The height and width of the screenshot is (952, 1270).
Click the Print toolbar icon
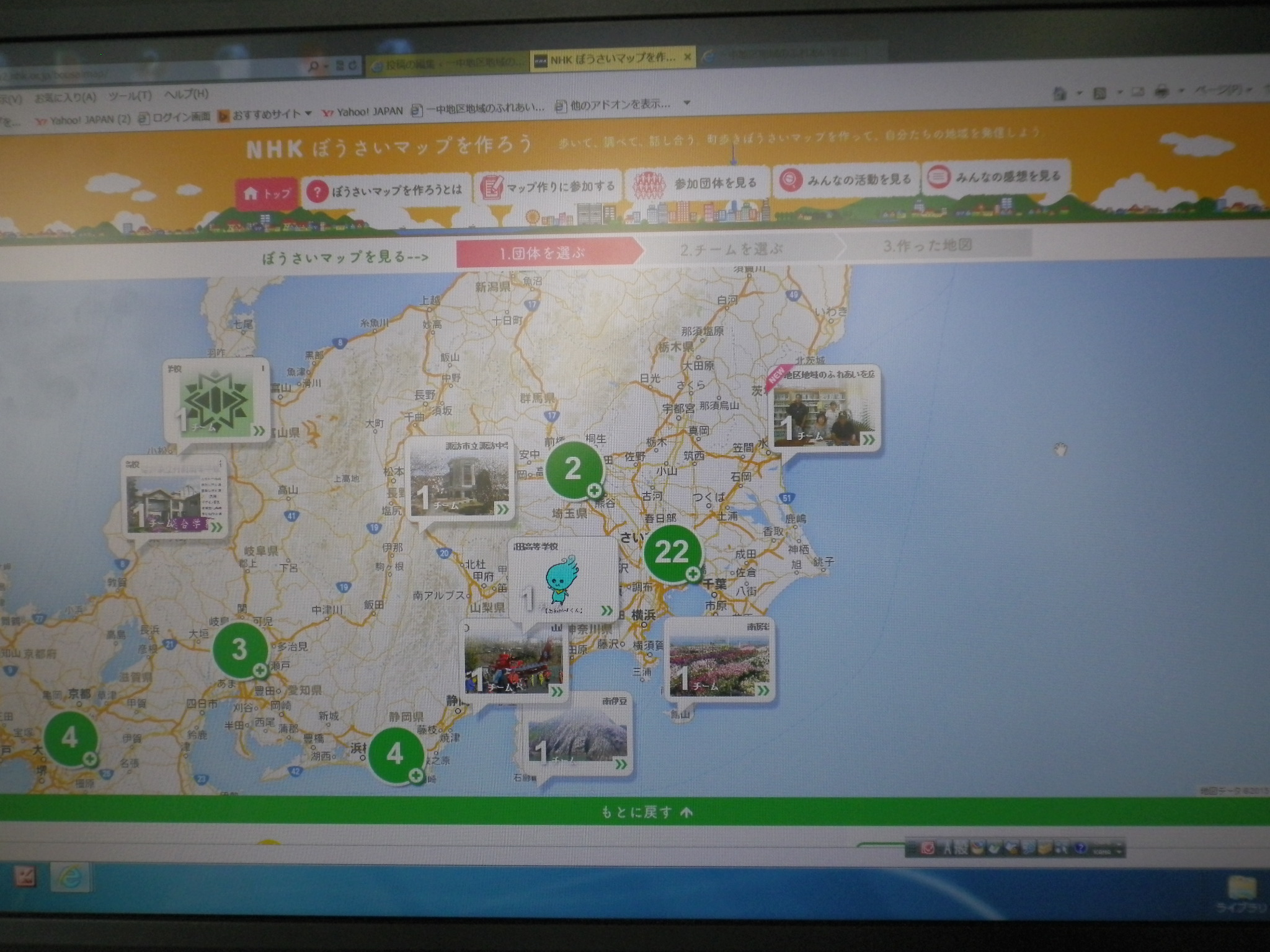1163,92
